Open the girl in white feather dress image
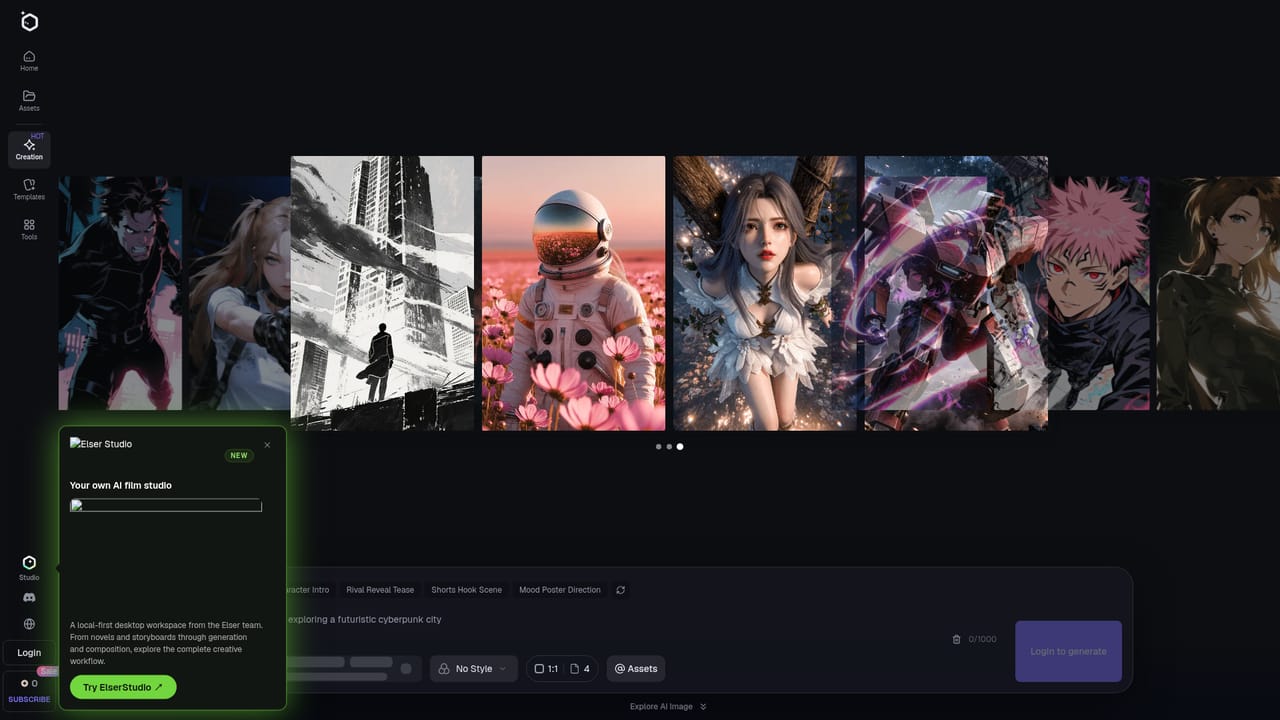The image size is (1280, 720). click(x=765, y=293)
